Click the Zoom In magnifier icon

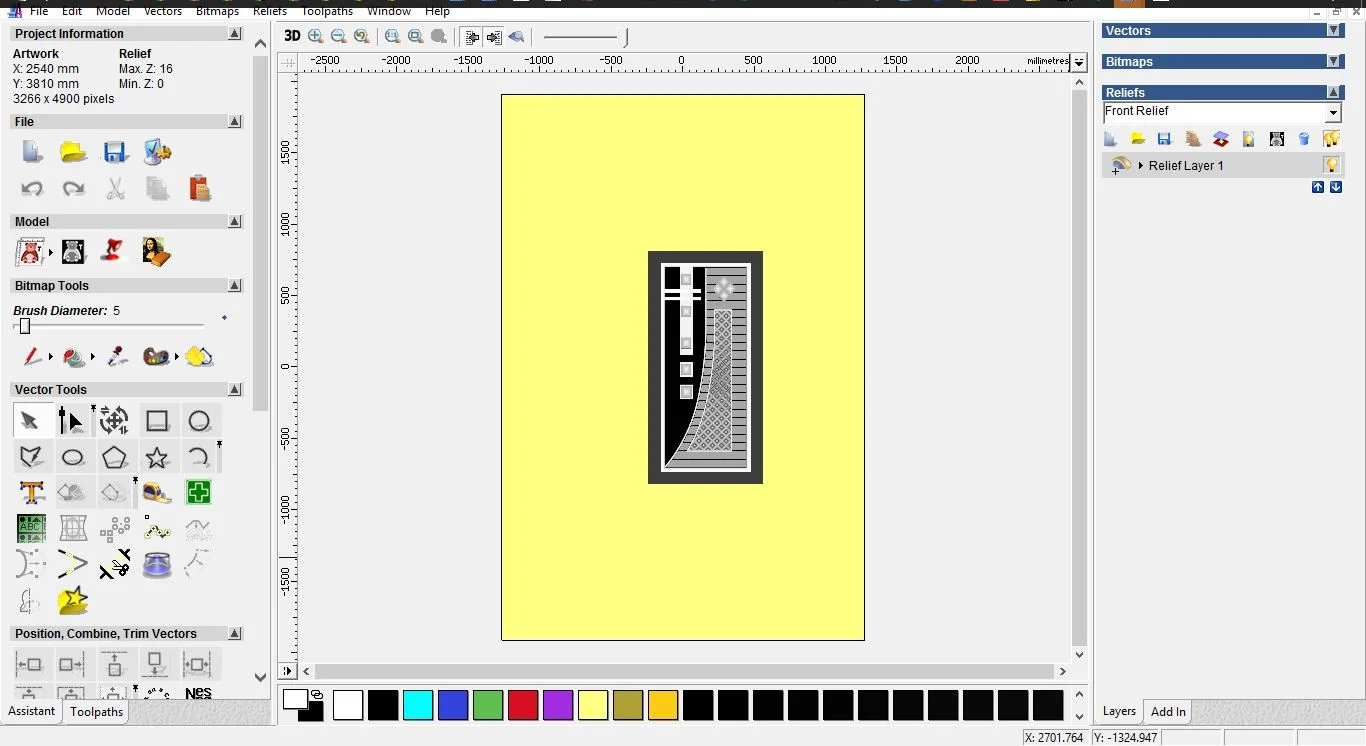pyautogui.click(x=316, y=36)
